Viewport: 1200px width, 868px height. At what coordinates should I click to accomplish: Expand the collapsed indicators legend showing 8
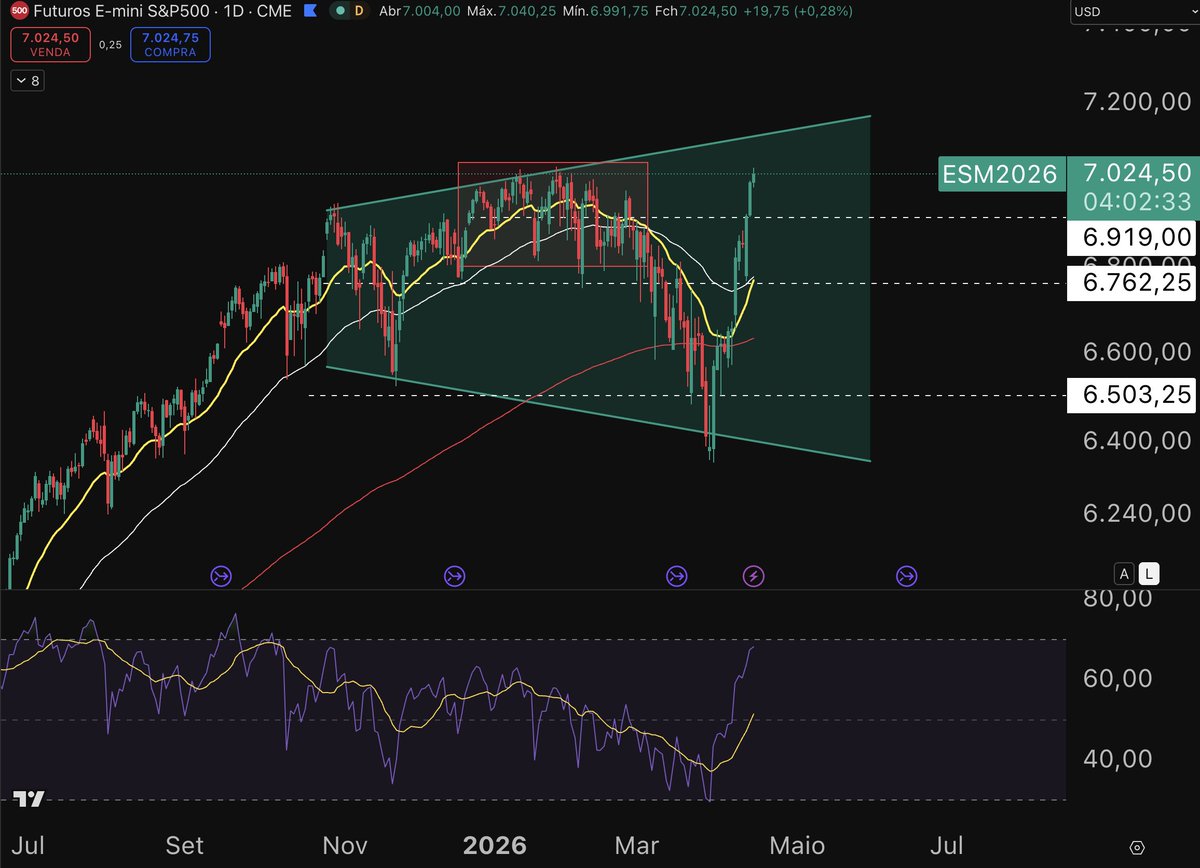pyautogui.click(x=27, y=81)
